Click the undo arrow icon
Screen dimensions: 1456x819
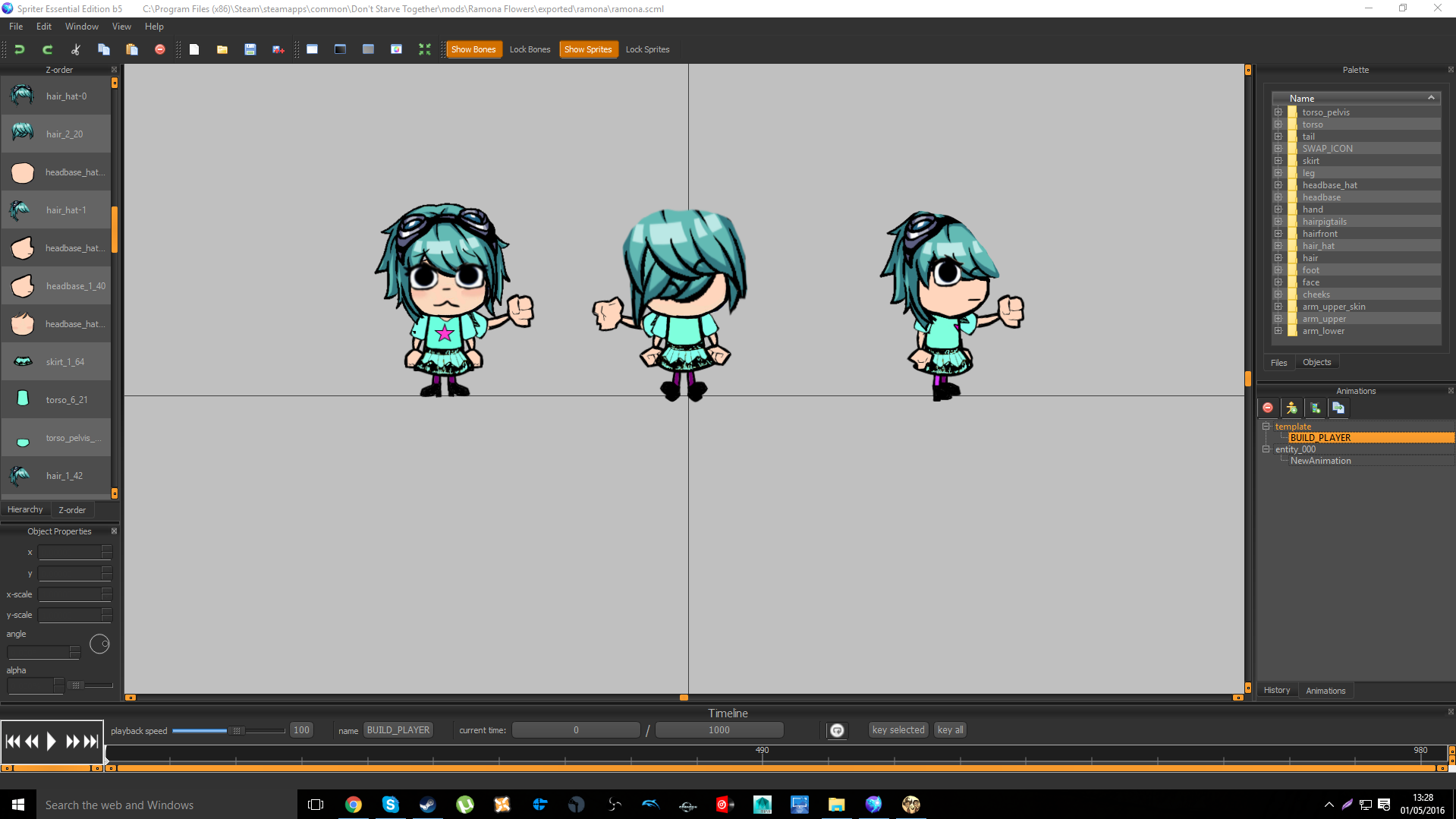pos(20,49)
